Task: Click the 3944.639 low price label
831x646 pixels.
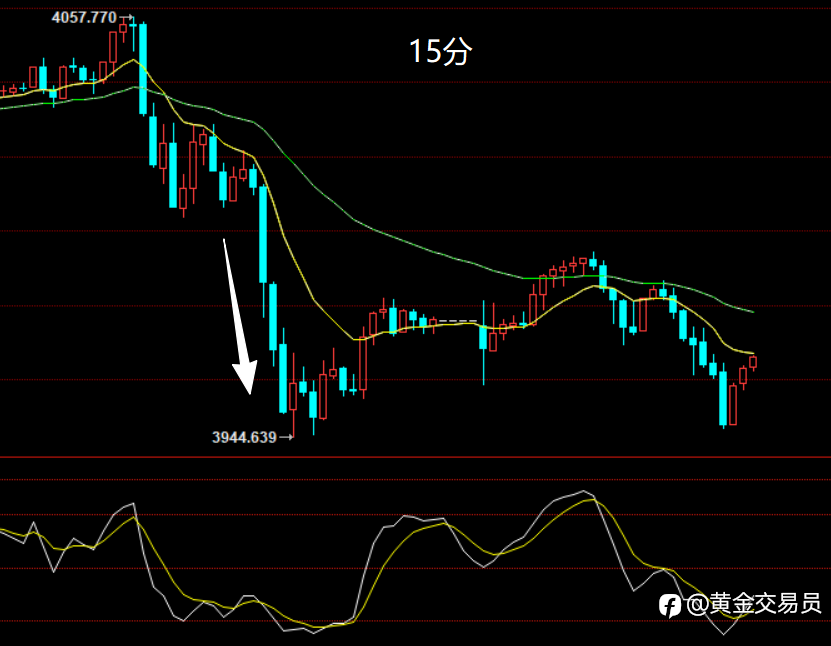Action: [x=244, y=437]
